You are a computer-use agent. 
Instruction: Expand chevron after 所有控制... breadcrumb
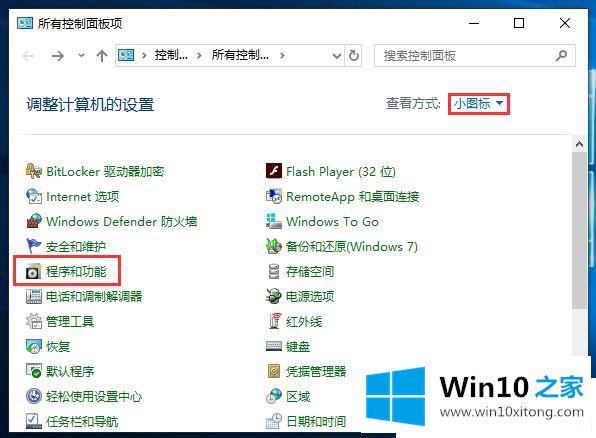tap(282, 56)
